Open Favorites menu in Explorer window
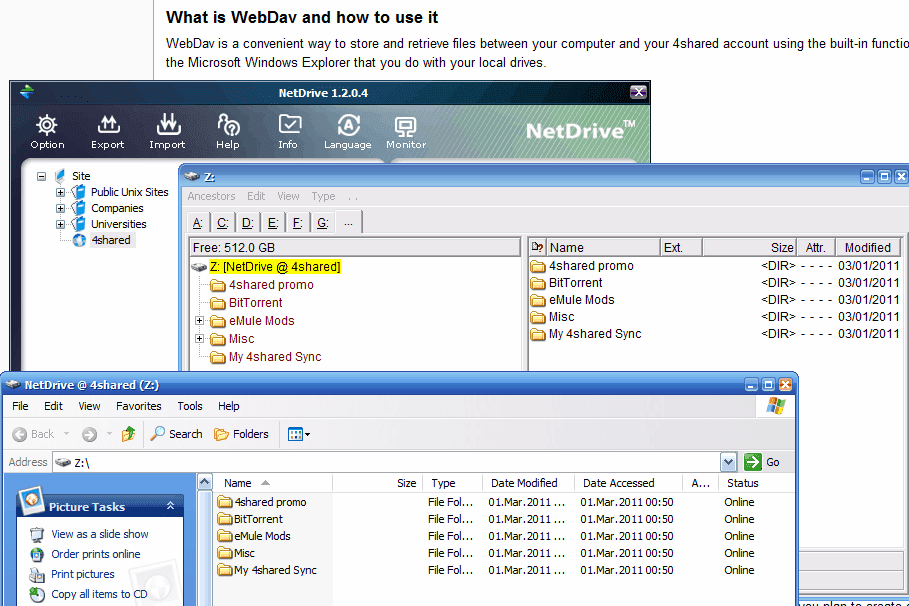 tap(139, 406)
